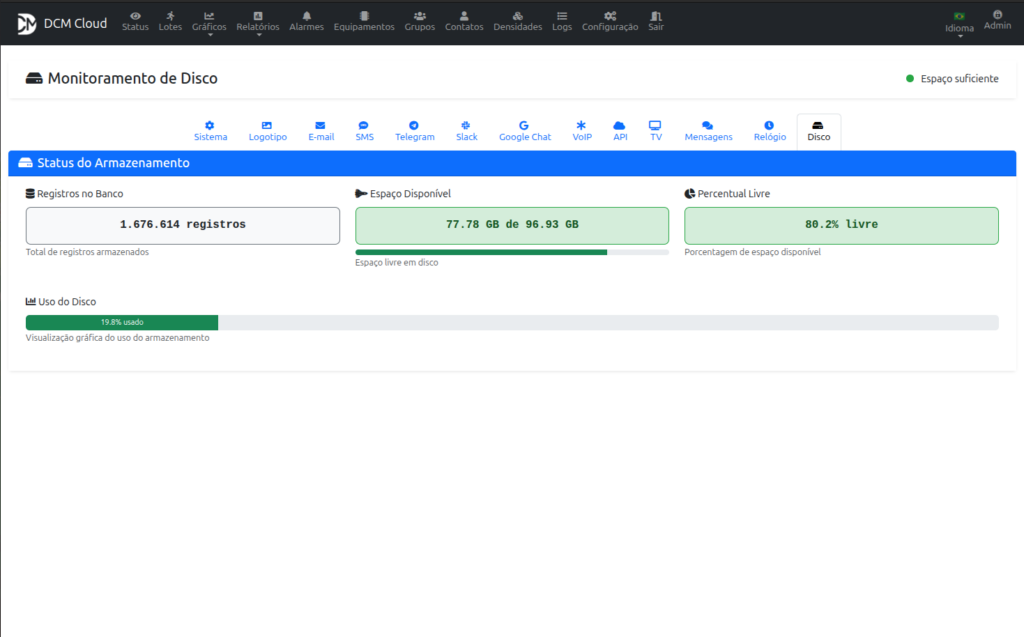Click the 1.676.614 registros field
The image size is (1024, 637).
tap(182, 225)
